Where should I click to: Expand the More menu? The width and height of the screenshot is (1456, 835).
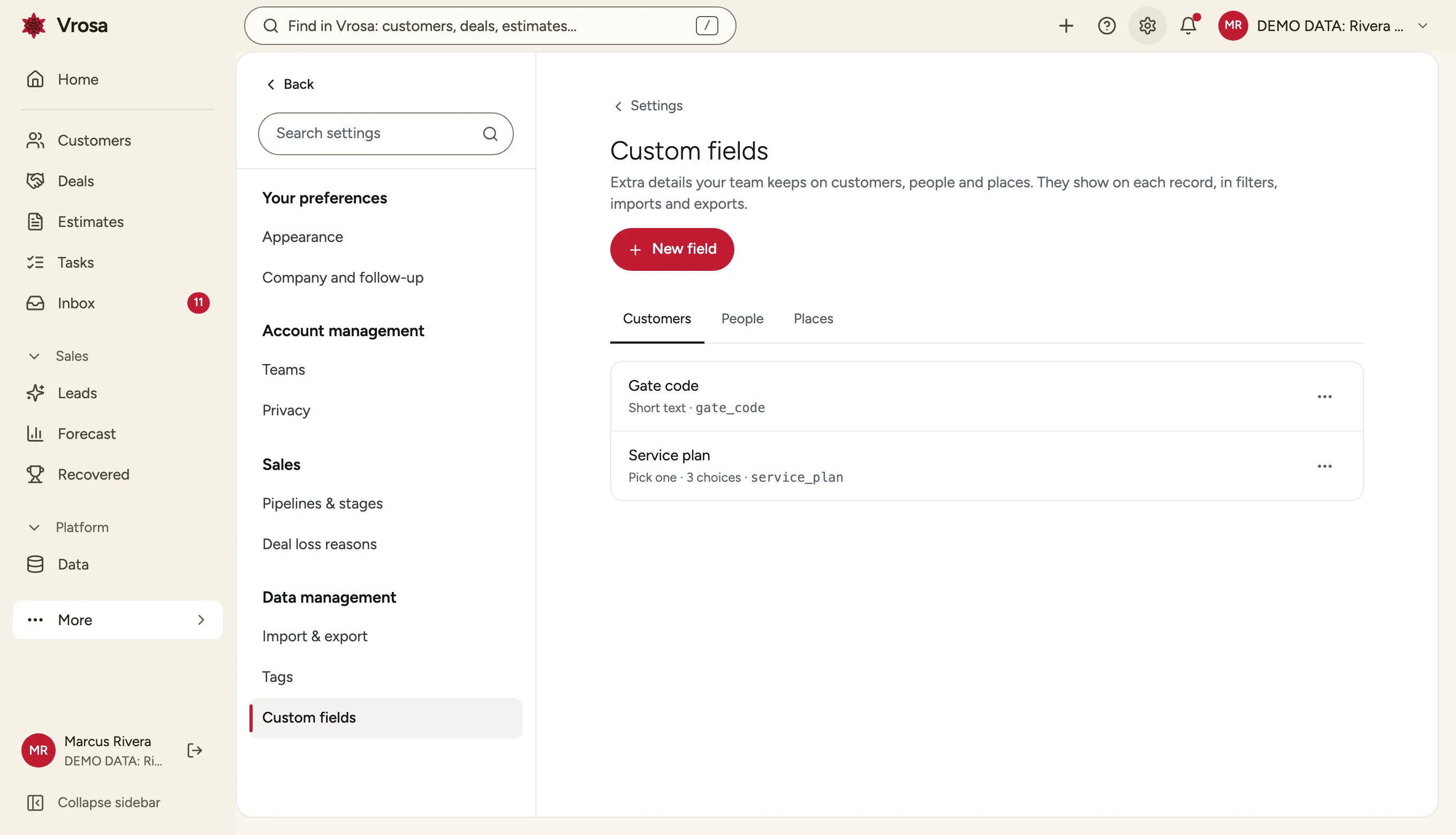(118, 620)
